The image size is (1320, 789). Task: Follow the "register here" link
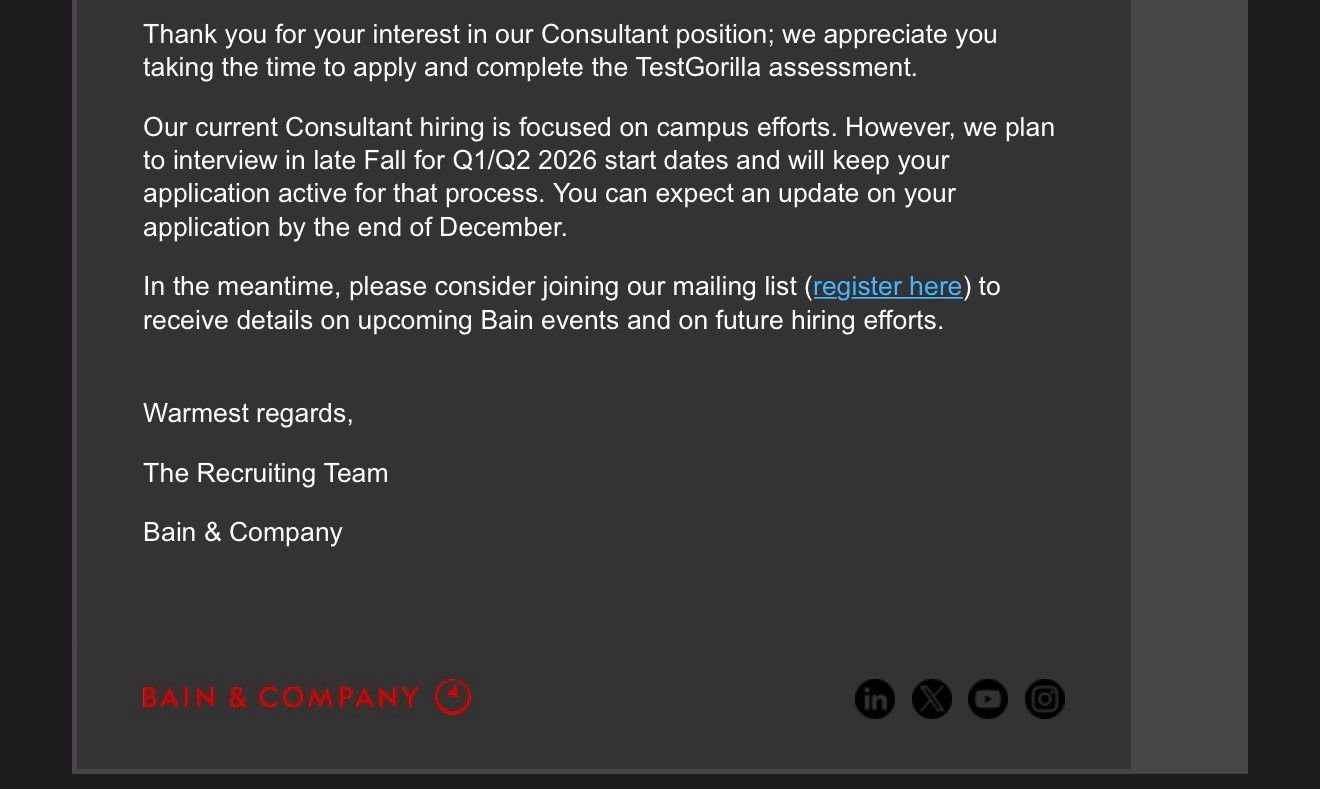coord(888,287)
